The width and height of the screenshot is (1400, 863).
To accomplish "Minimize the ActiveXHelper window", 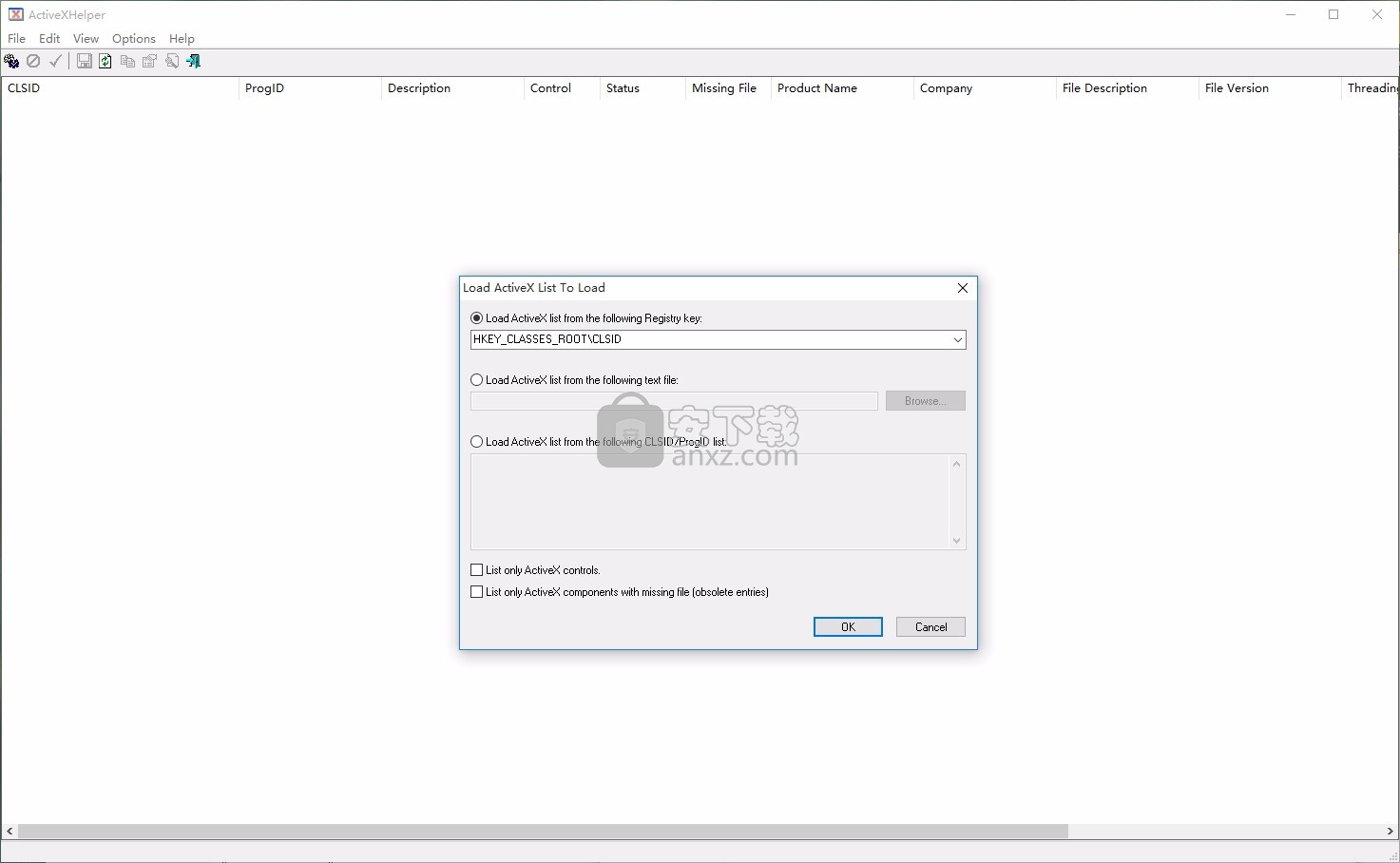I will [x=1291, y=14].
